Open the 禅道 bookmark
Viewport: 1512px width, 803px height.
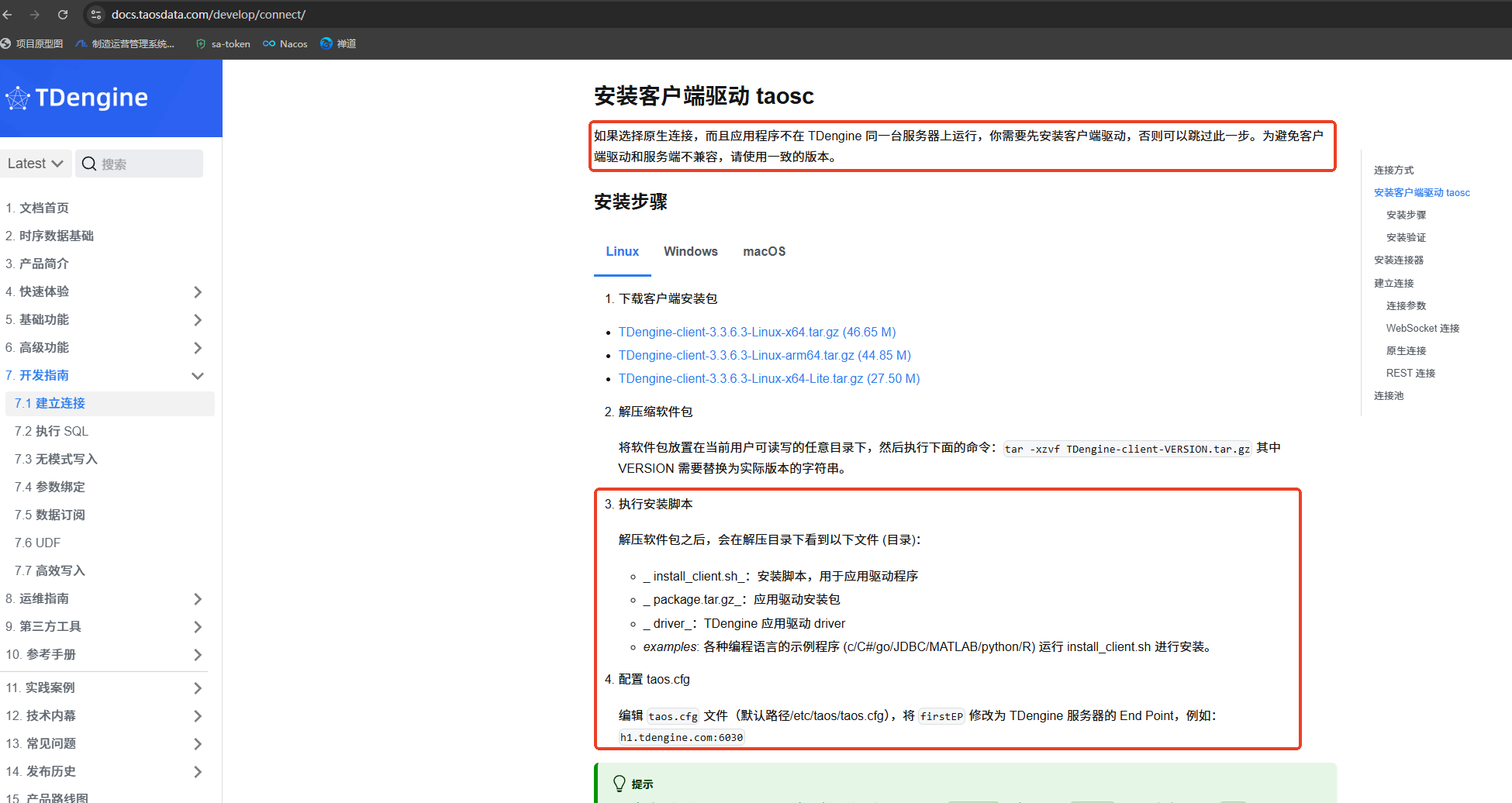tap(338, 43)
